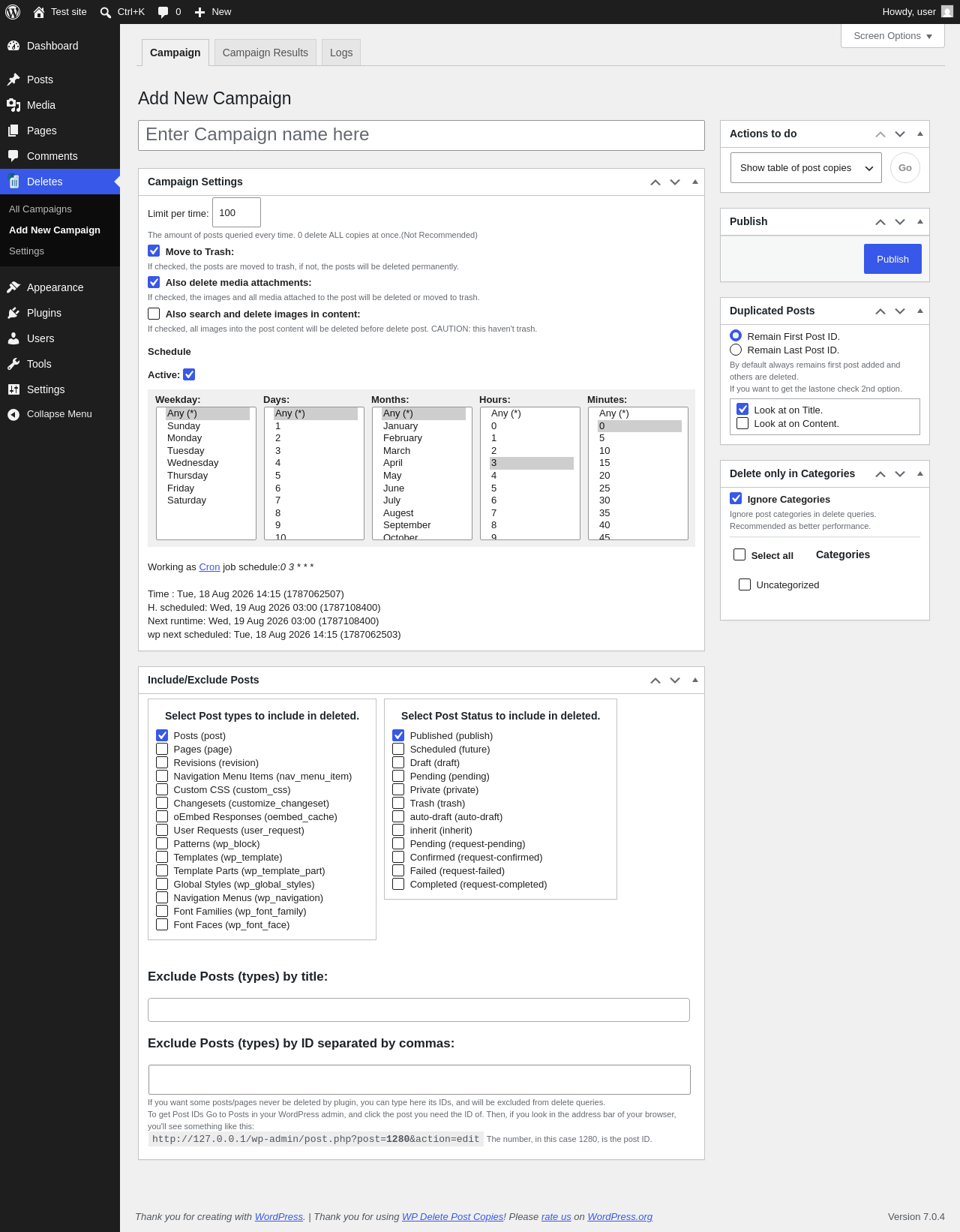Select the Campaign tab

tap(175, 53)
